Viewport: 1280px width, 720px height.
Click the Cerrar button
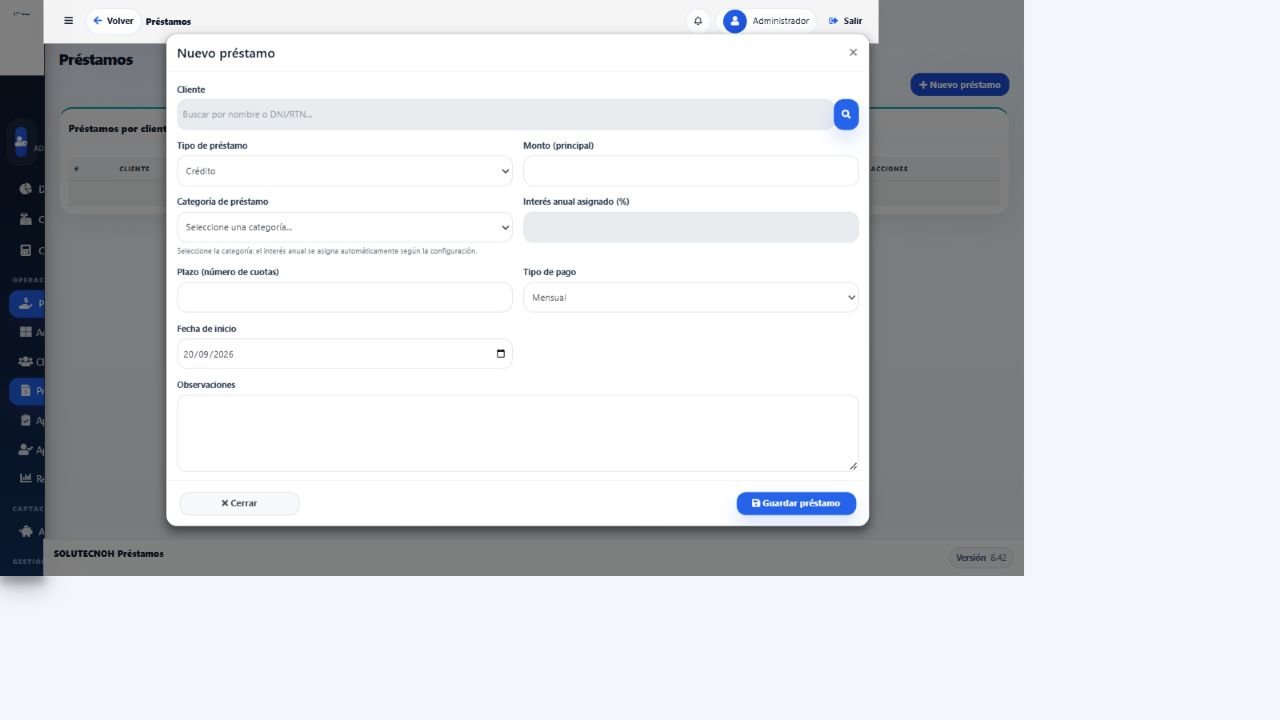click(239, 504)
